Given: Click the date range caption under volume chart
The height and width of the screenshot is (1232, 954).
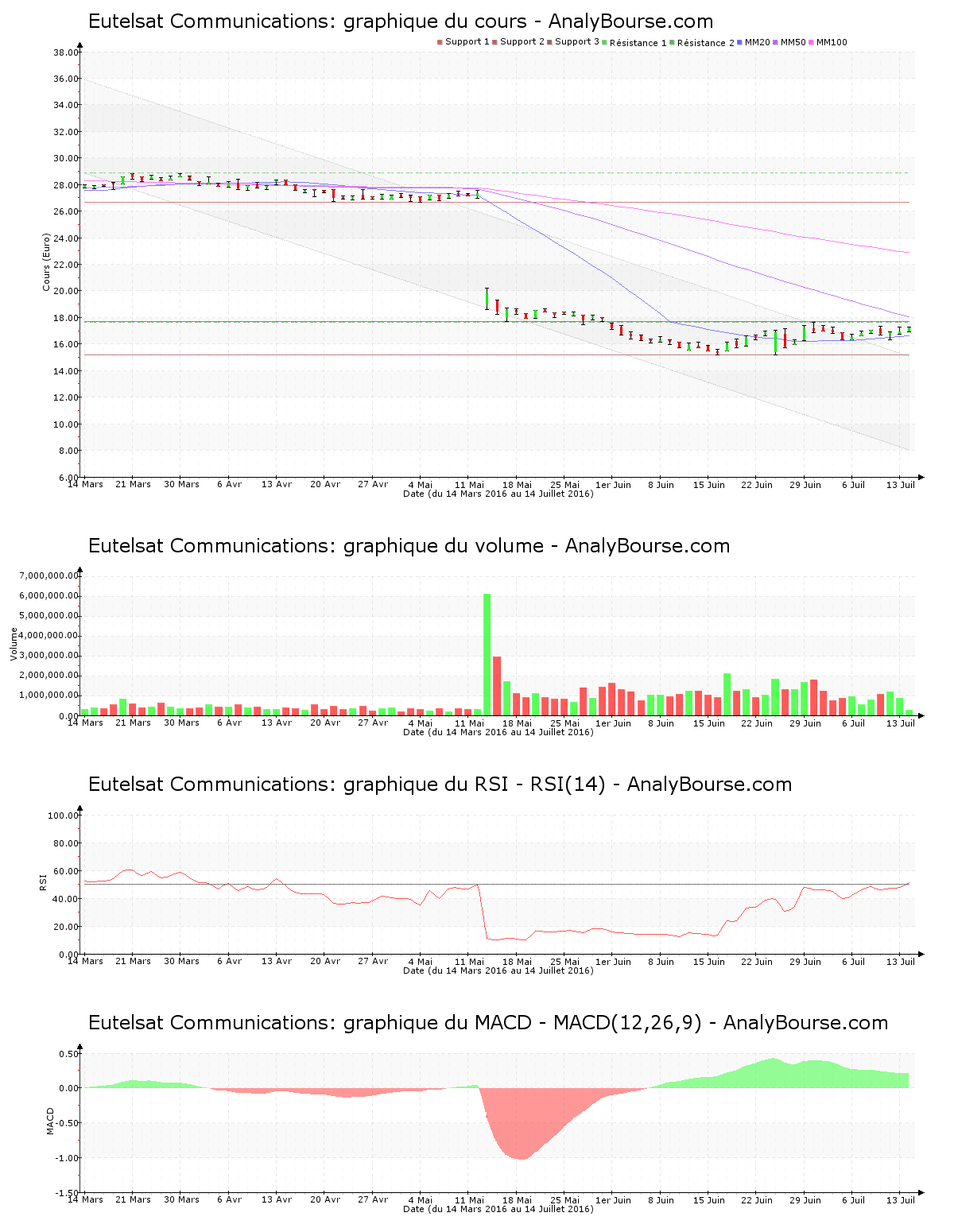Looking at the screenshot, I should point(498,732).
